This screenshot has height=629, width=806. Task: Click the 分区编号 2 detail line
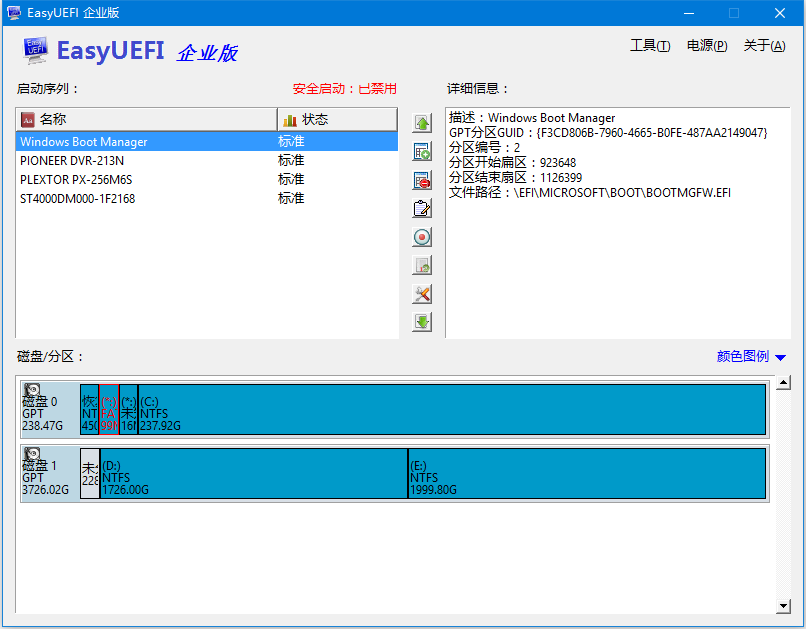click(x=484, y=148)
